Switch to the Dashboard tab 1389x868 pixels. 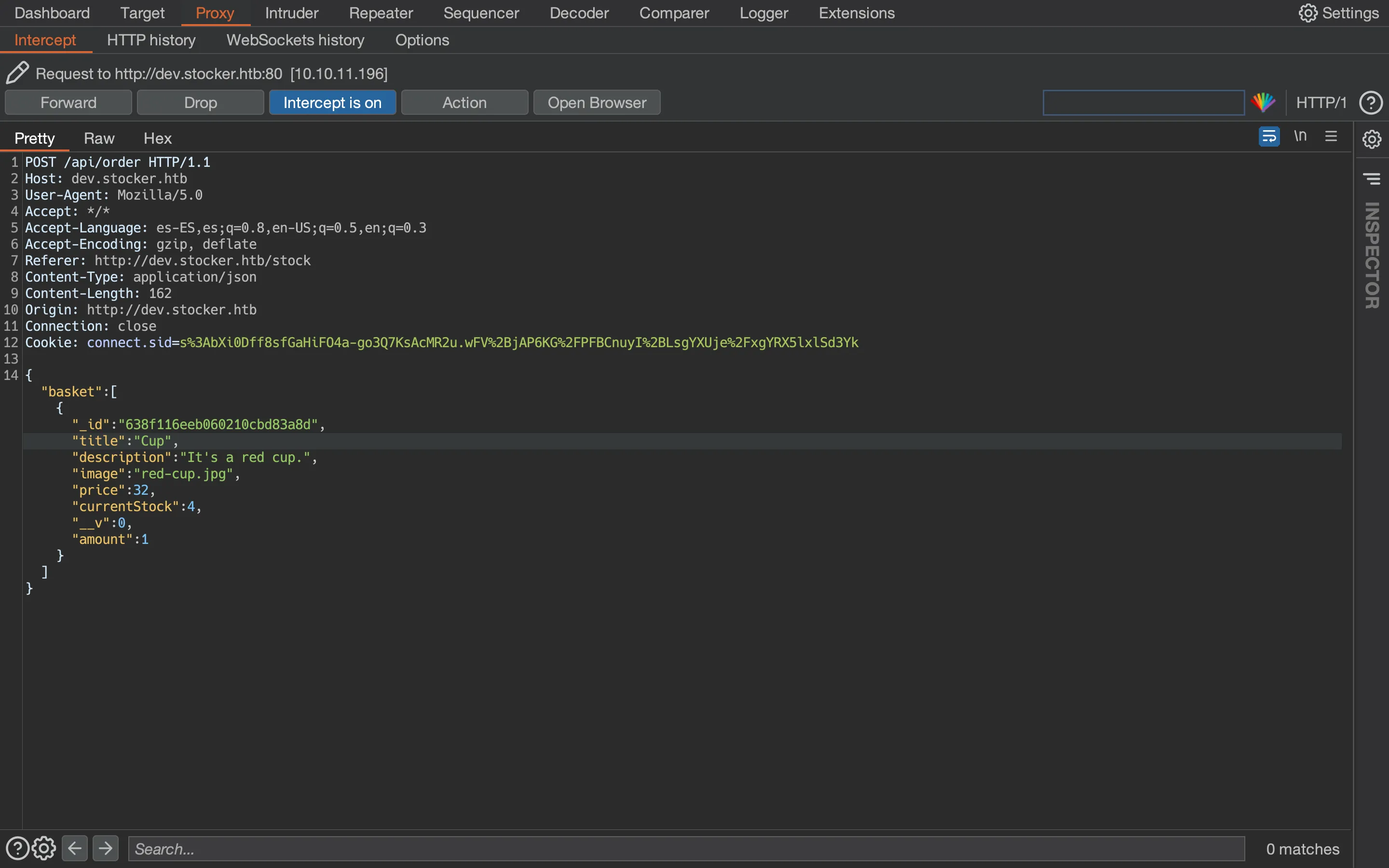click(x=52, y=13)
